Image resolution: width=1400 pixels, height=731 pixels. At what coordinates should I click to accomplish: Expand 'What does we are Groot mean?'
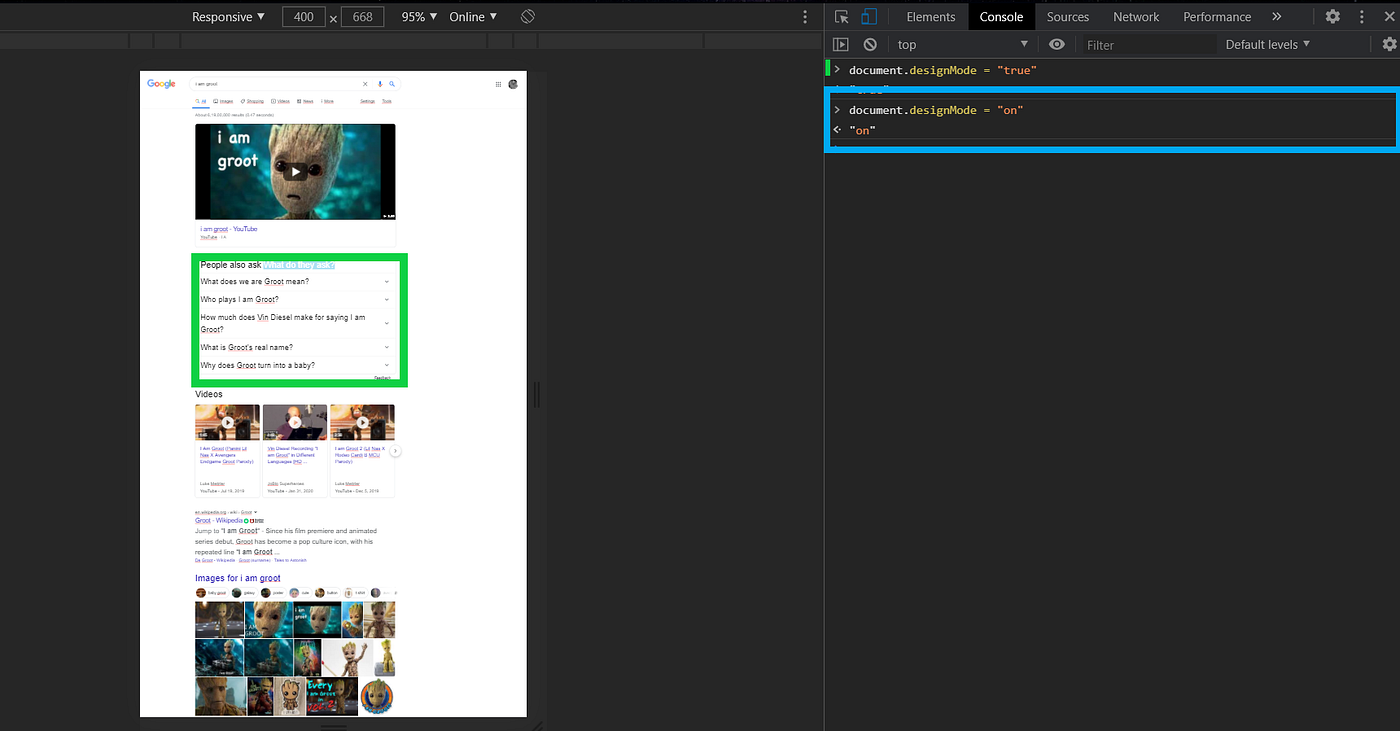point(295,281)
